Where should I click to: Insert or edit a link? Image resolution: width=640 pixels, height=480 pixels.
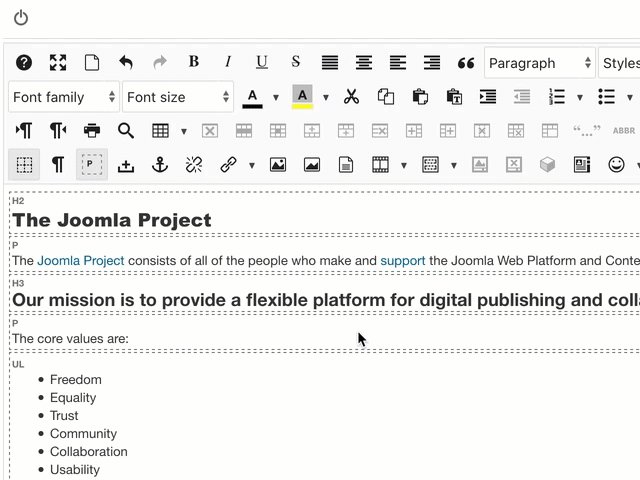[228, 165]
